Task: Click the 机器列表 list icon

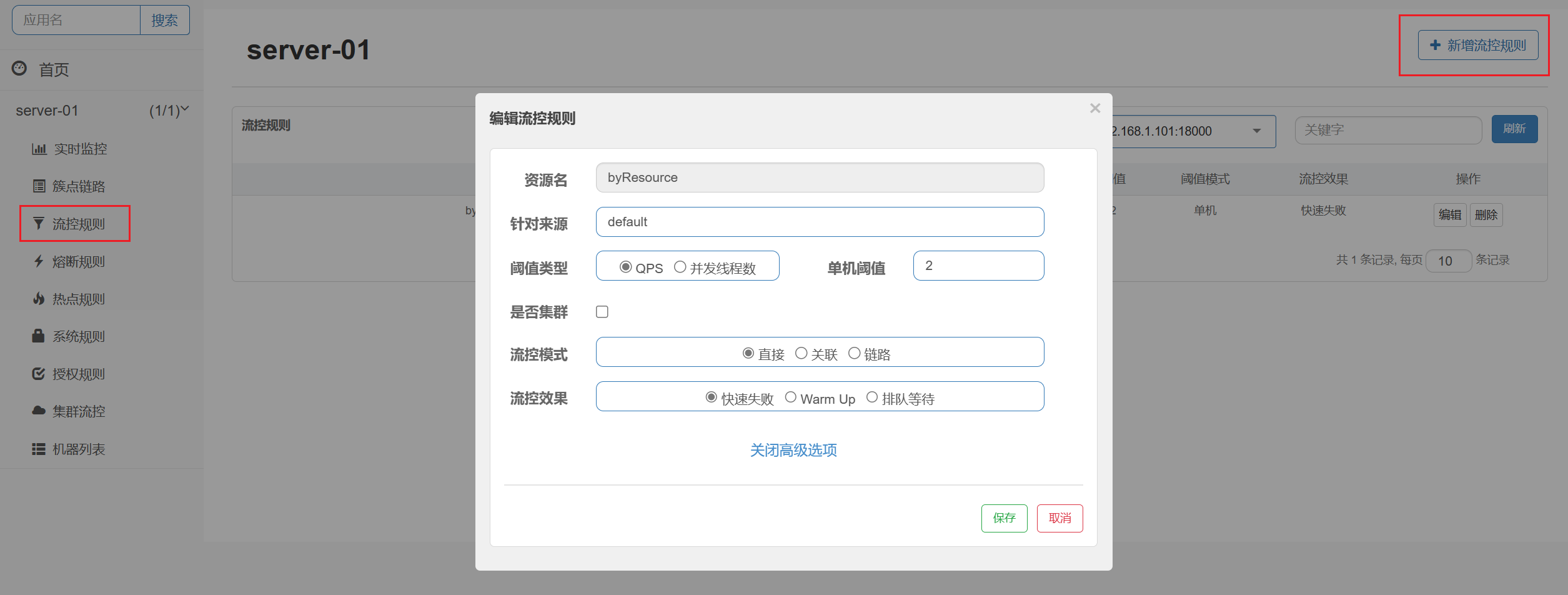Action: point(39,449)
